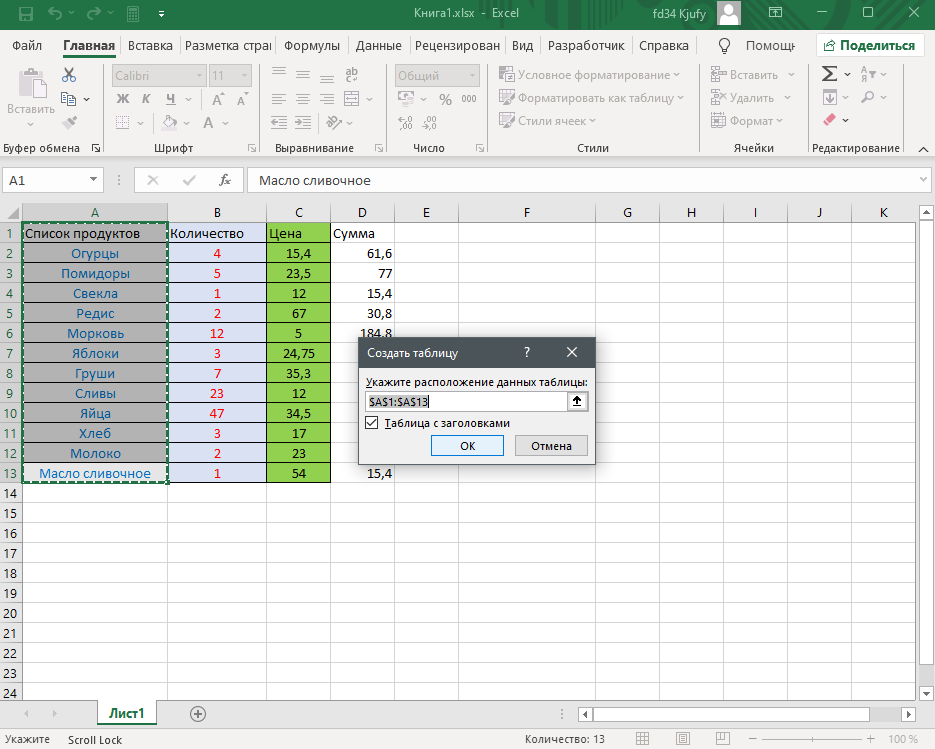This screenshot has height=749, width=935.
Task: Click the Clear eraser icon
Action: (x=829, y=120)
